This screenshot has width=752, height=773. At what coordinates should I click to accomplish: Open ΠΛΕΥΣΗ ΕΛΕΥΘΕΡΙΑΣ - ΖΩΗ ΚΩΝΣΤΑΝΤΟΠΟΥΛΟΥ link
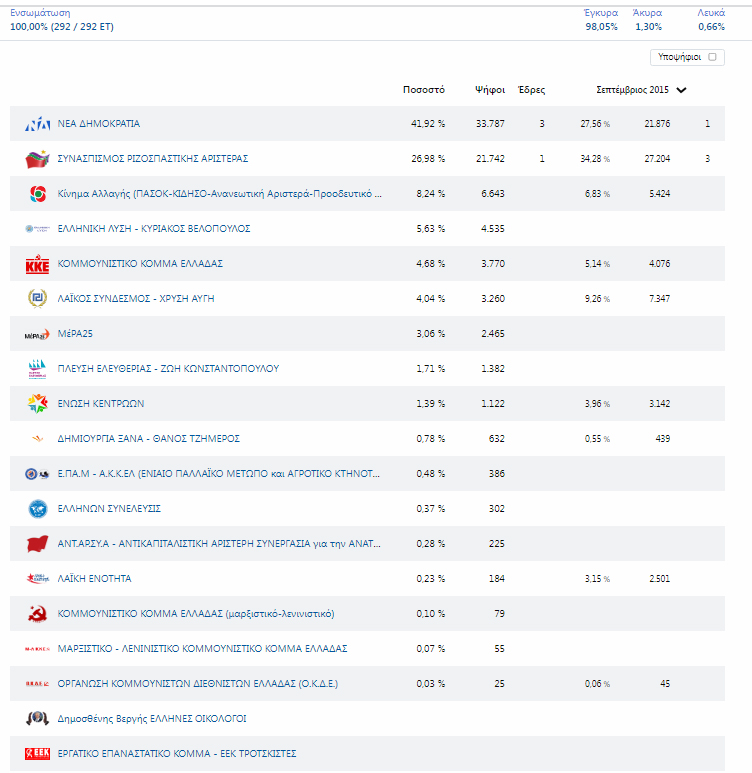[x=168, y=369]
